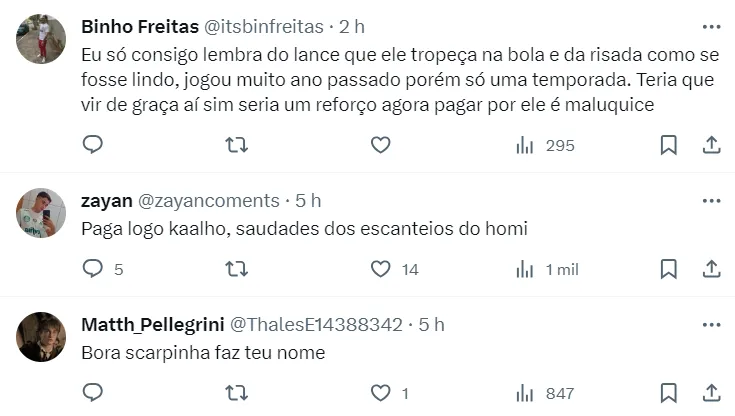Bookmark Binho Freitas's tweet

click(669, 145)
